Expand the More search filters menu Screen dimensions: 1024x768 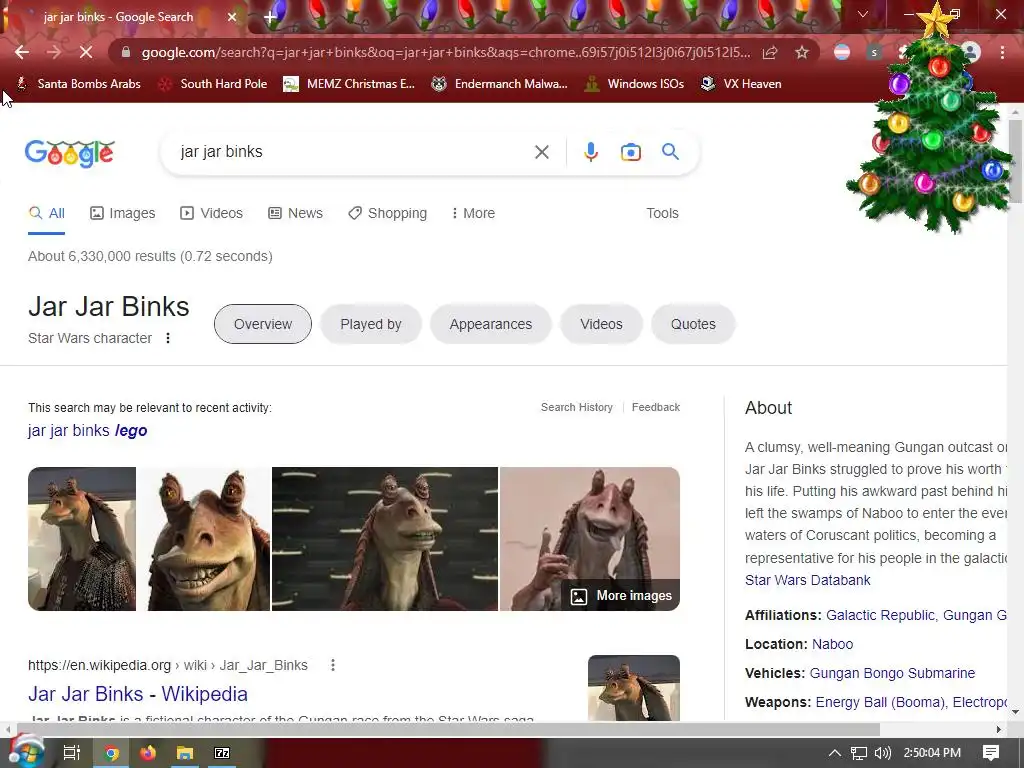[473, 214]
